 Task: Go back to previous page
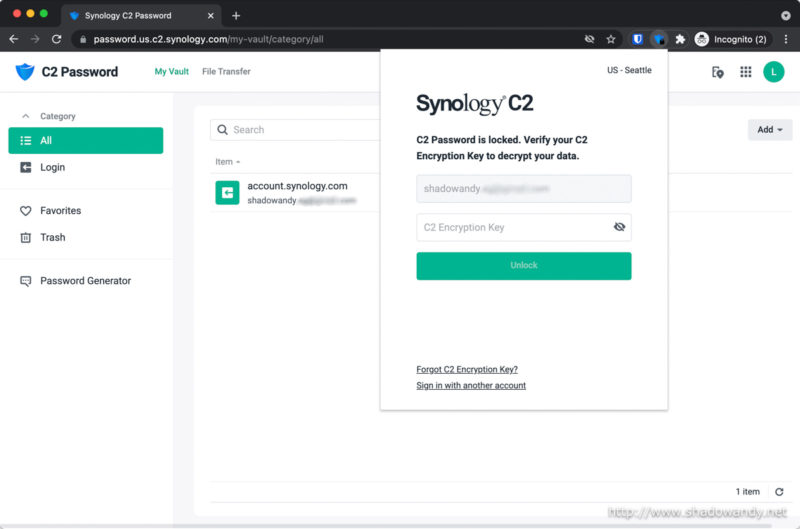[x=14, y=39]
